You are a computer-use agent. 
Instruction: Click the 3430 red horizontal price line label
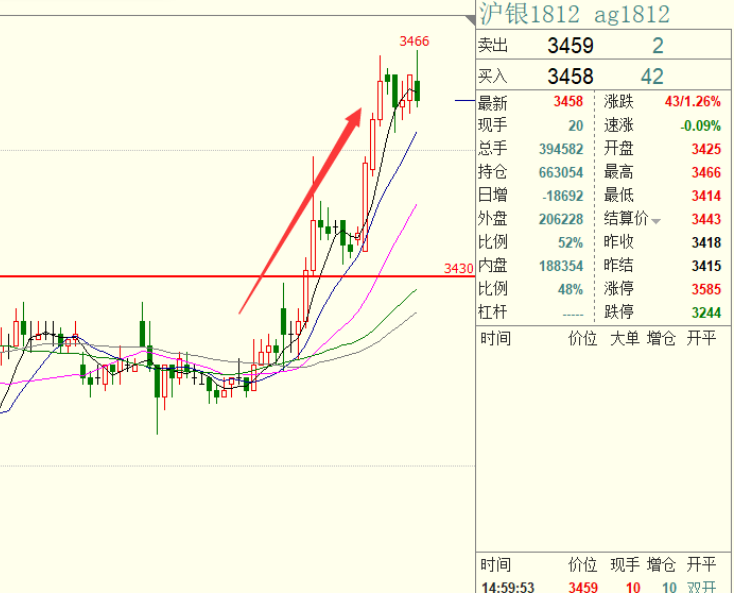coord(458,269)
